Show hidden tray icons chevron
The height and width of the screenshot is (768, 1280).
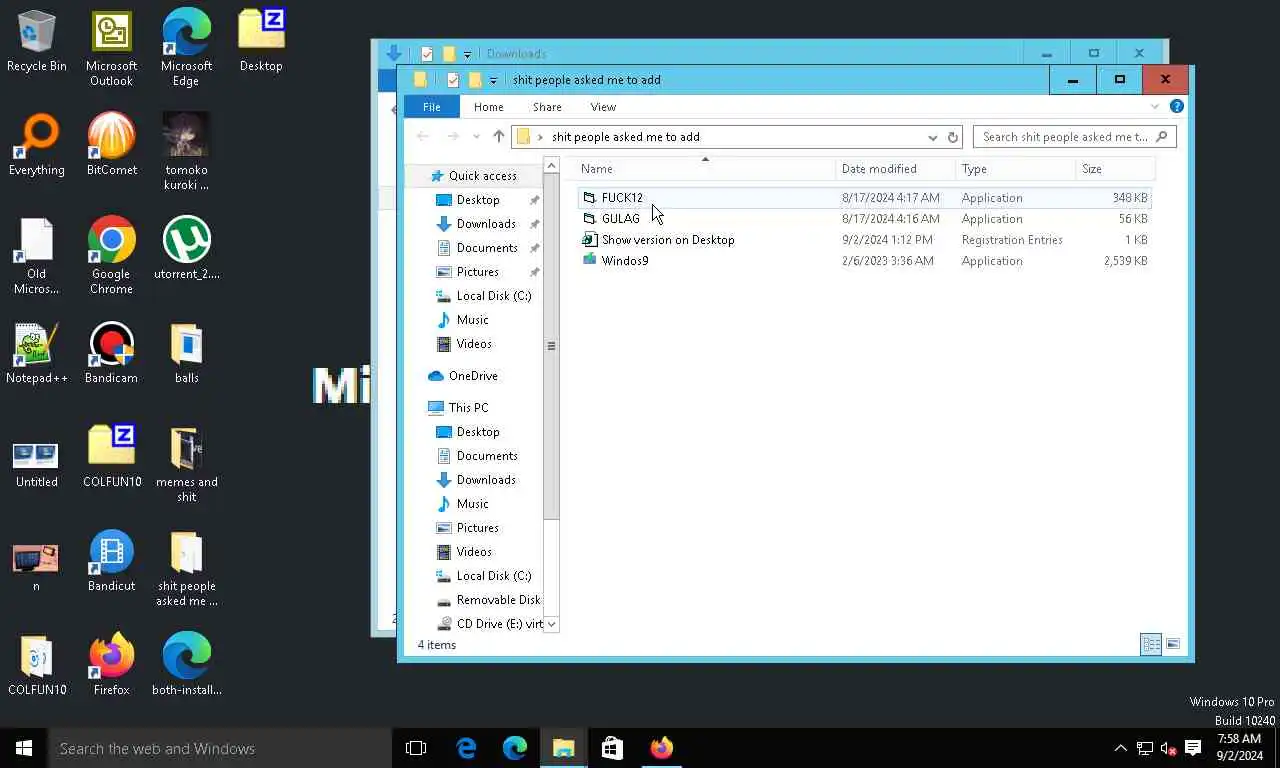pos(1121,748)
